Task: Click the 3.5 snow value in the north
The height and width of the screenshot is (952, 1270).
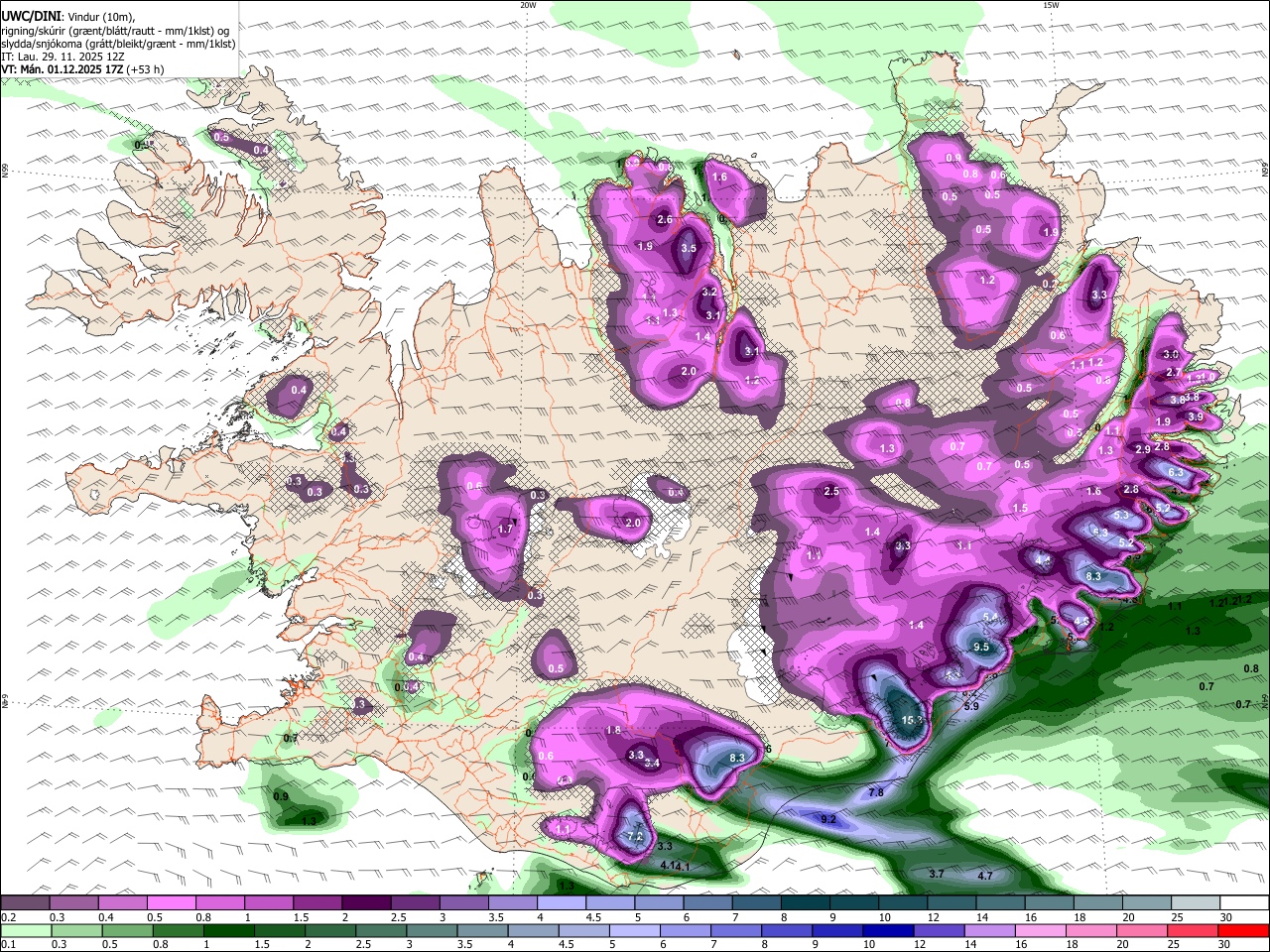Action: [x=688, y=249]
